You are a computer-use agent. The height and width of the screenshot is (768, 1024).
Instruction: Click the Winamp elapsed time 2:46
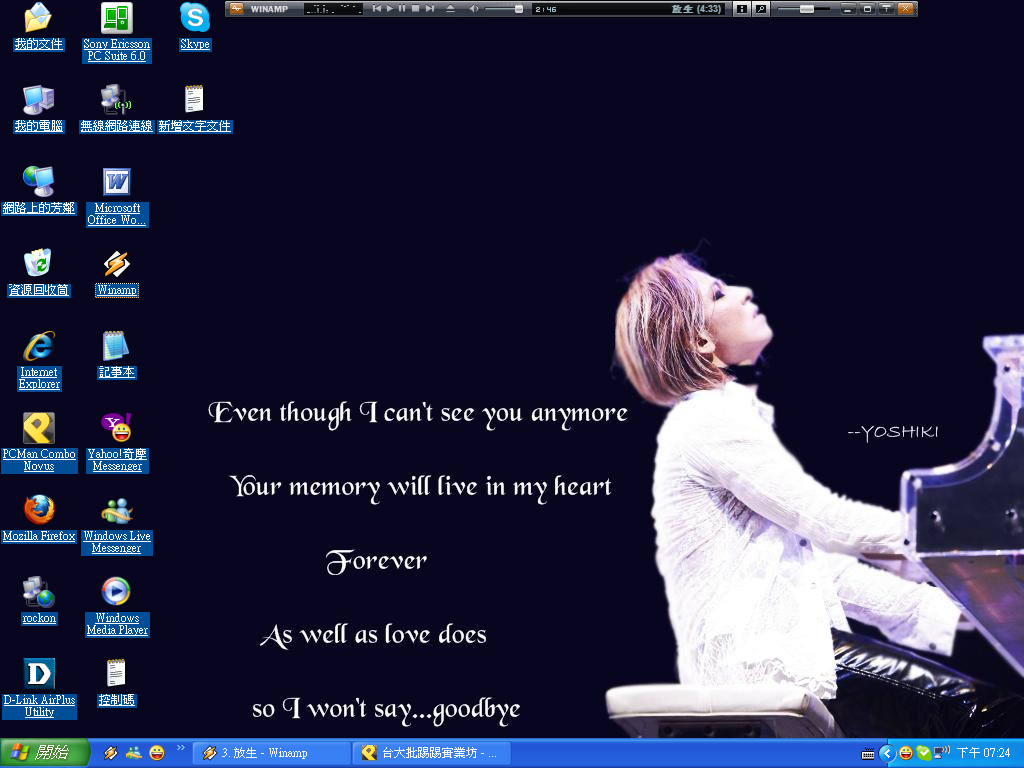pyautogui.click(x=546, y=9)
